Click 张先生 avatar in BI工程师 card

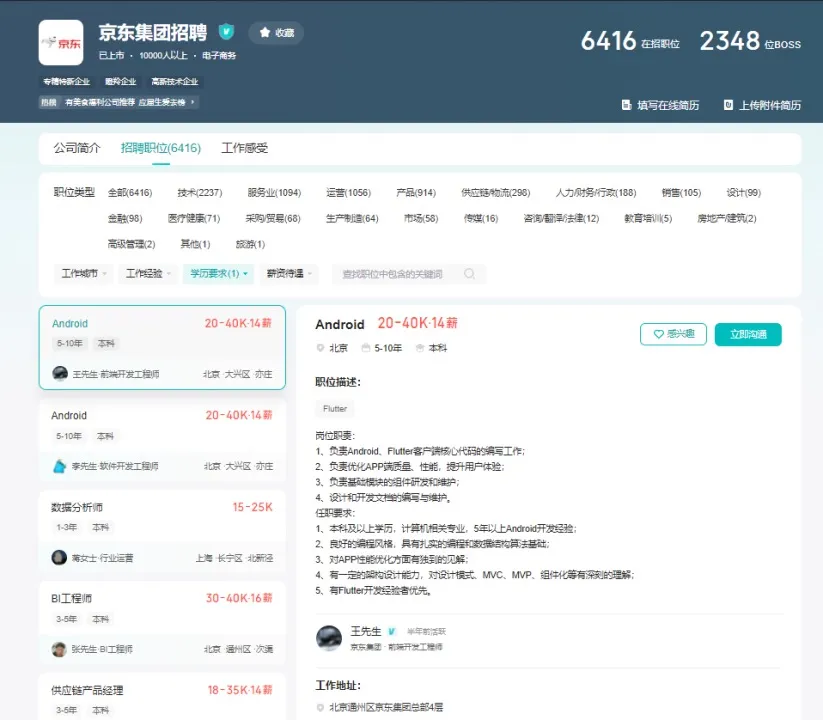[x=59, y=649]
